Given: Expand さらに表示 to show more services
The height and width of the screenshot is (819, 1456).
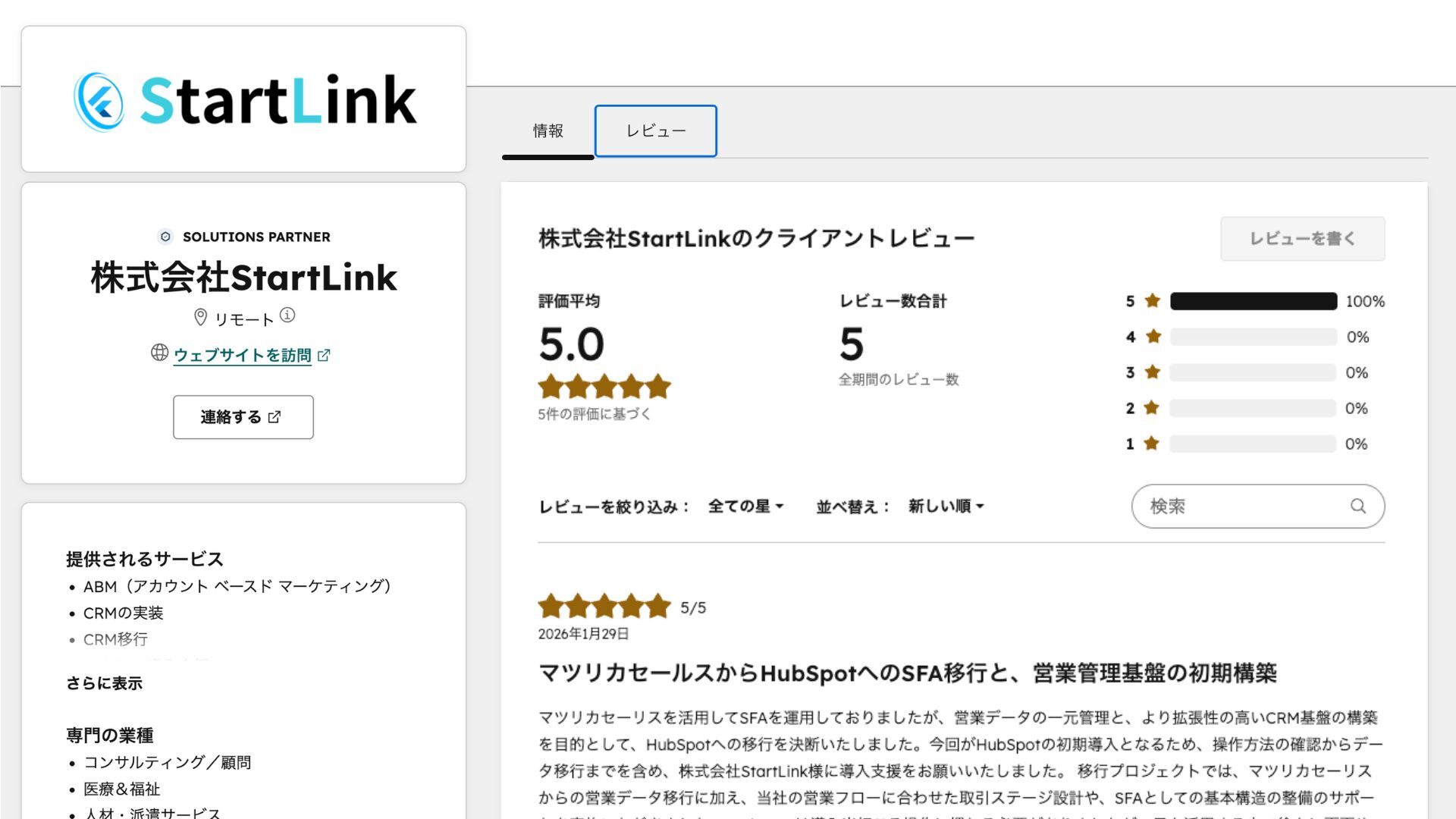Looking at the screenshot, I should pyautogui.click(x=105, y=682).
